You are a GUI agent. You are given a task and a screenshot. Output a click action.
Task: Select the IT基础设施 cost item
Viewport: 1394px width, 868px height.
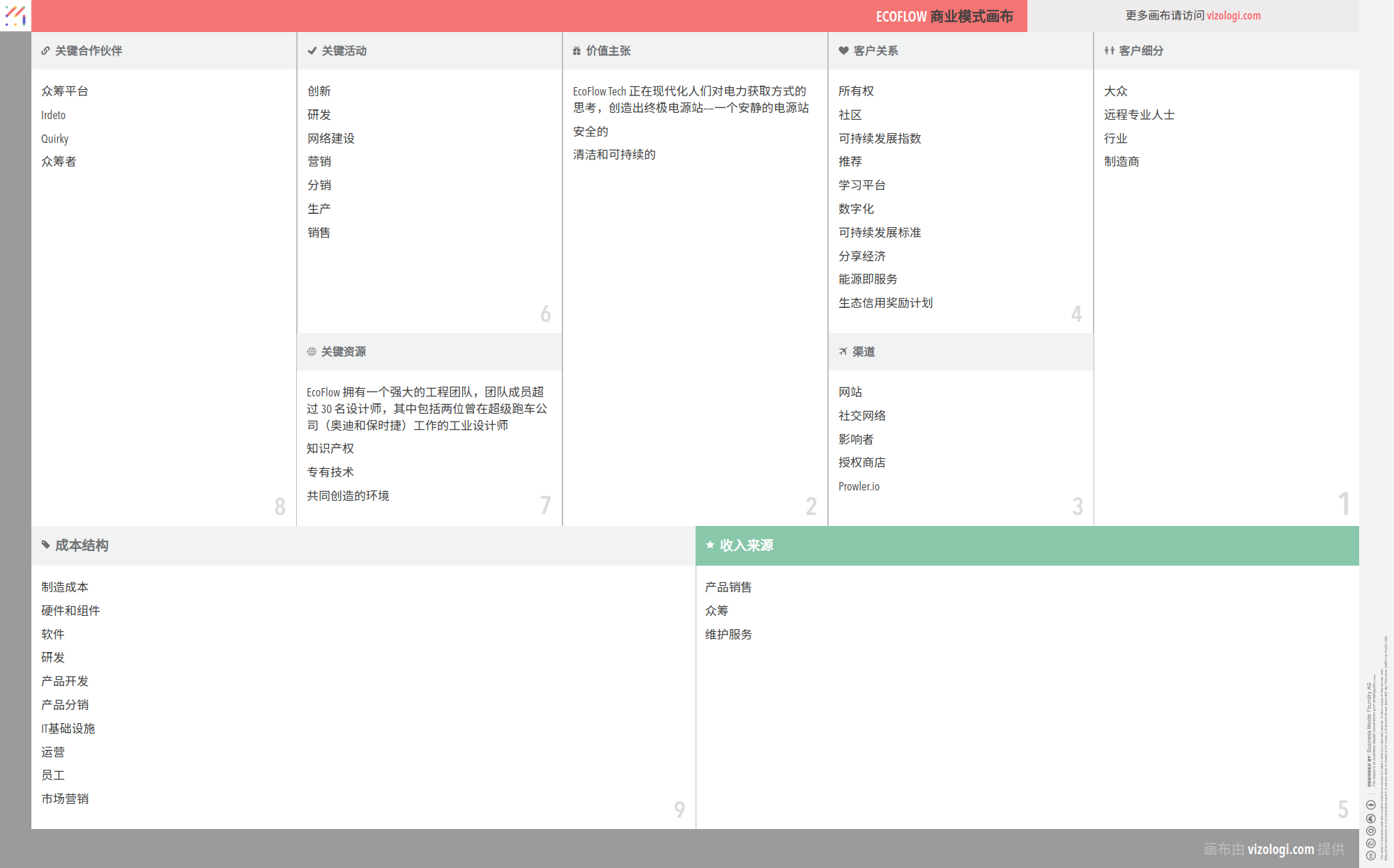68,729
